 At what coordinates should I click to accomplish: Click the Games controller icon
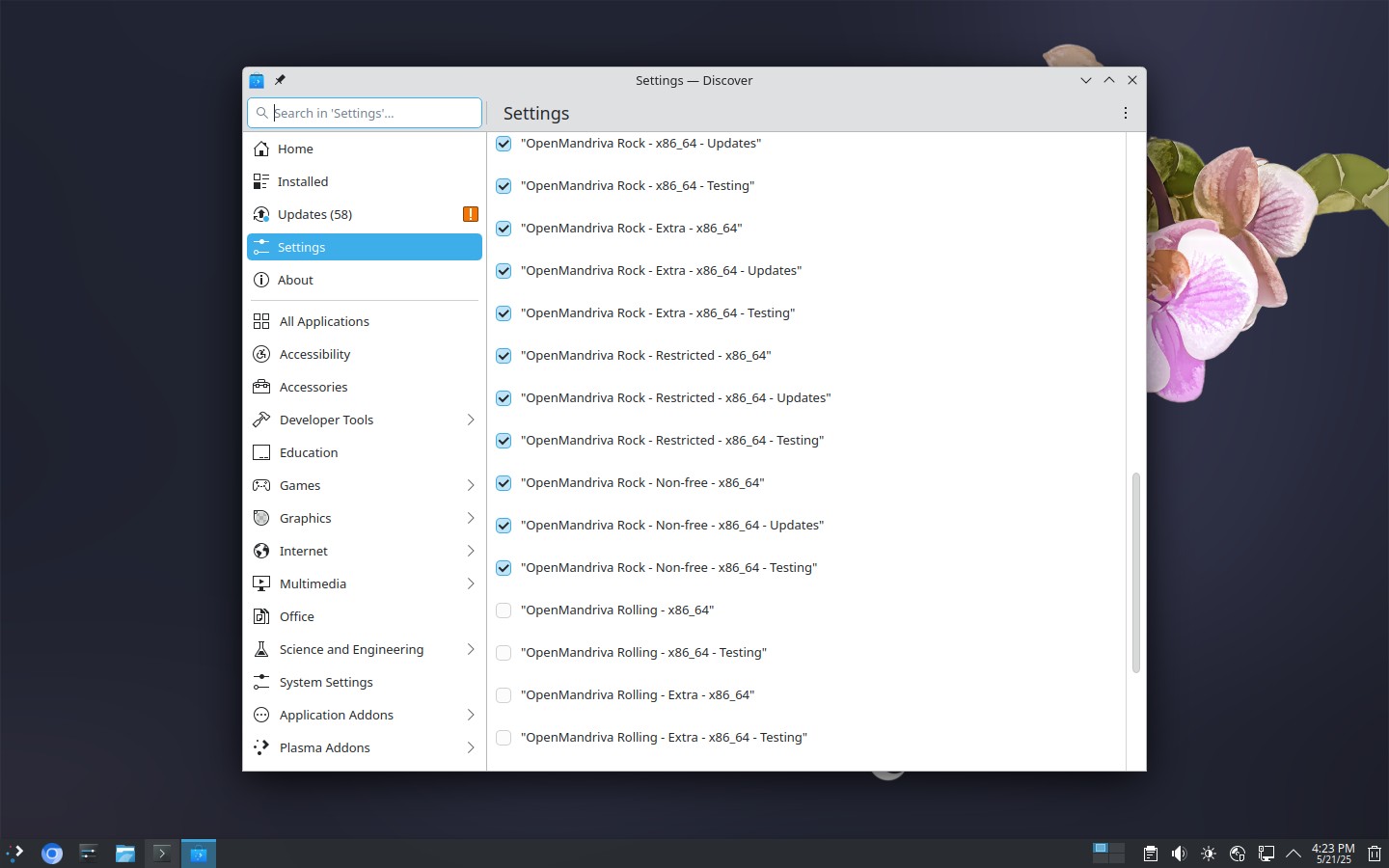click(261, 485)
